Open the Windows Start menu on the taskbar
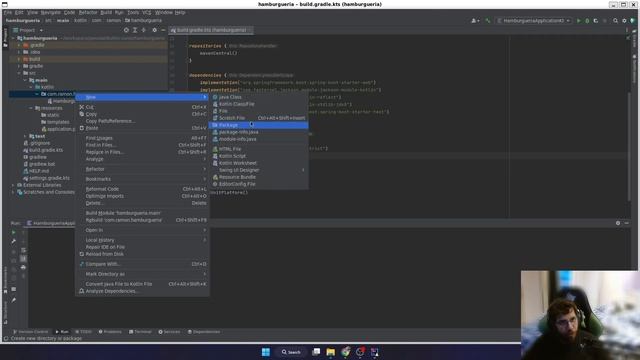Screen dimensions: 640x360 pos(266,352)
